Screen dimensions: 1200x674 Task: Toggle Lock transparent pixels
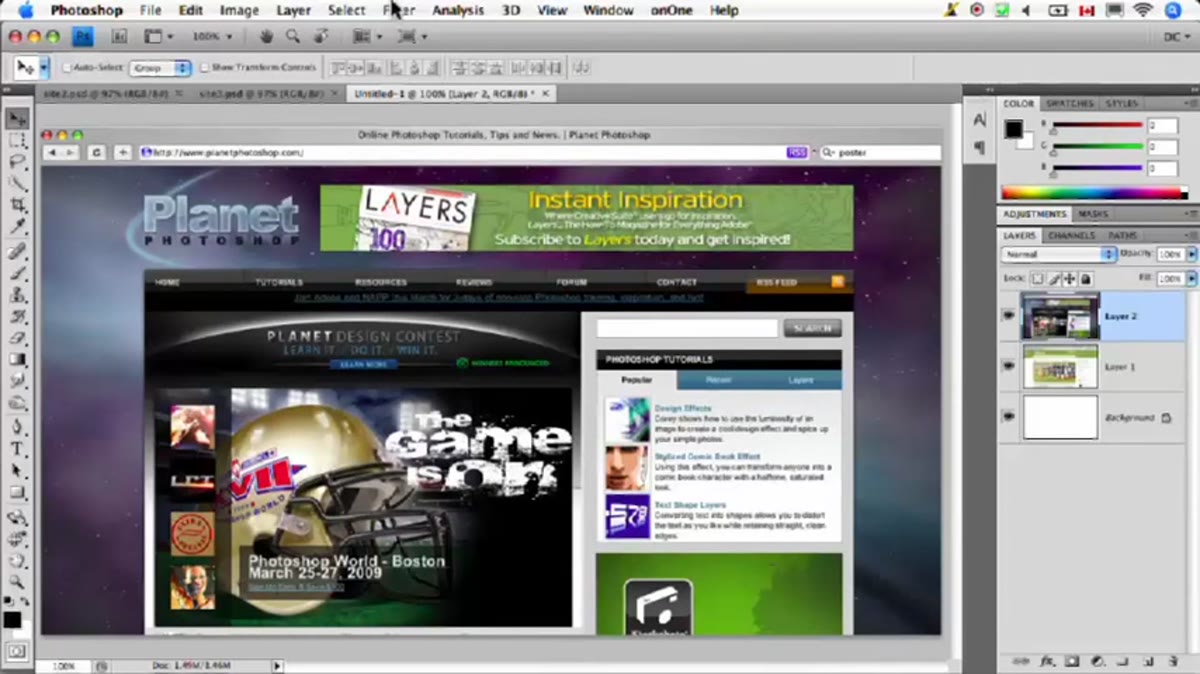pos(1037,279)
